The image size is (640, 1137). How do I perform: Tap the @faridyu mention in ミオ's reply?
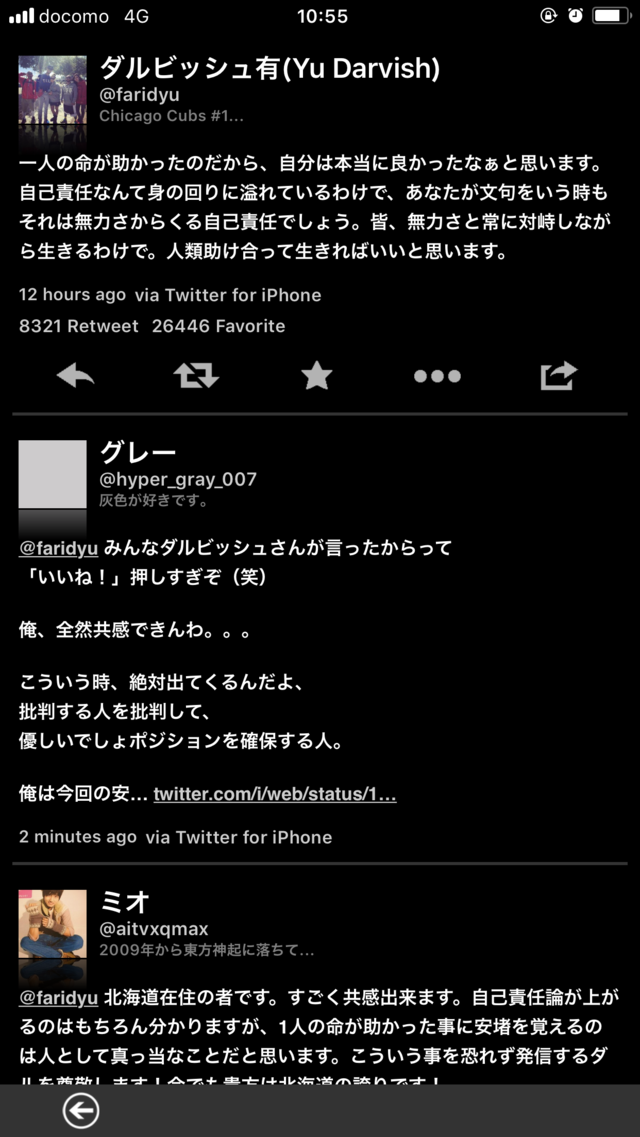point(58,999)
